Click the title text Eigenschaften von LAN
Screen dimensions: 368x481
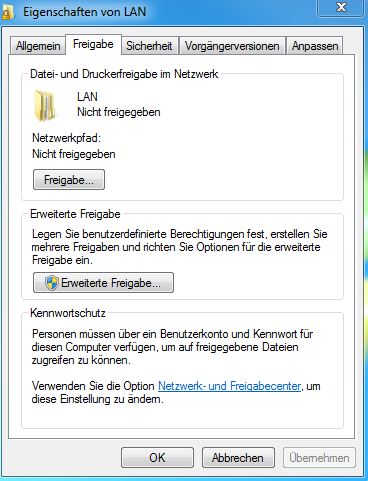85,12
